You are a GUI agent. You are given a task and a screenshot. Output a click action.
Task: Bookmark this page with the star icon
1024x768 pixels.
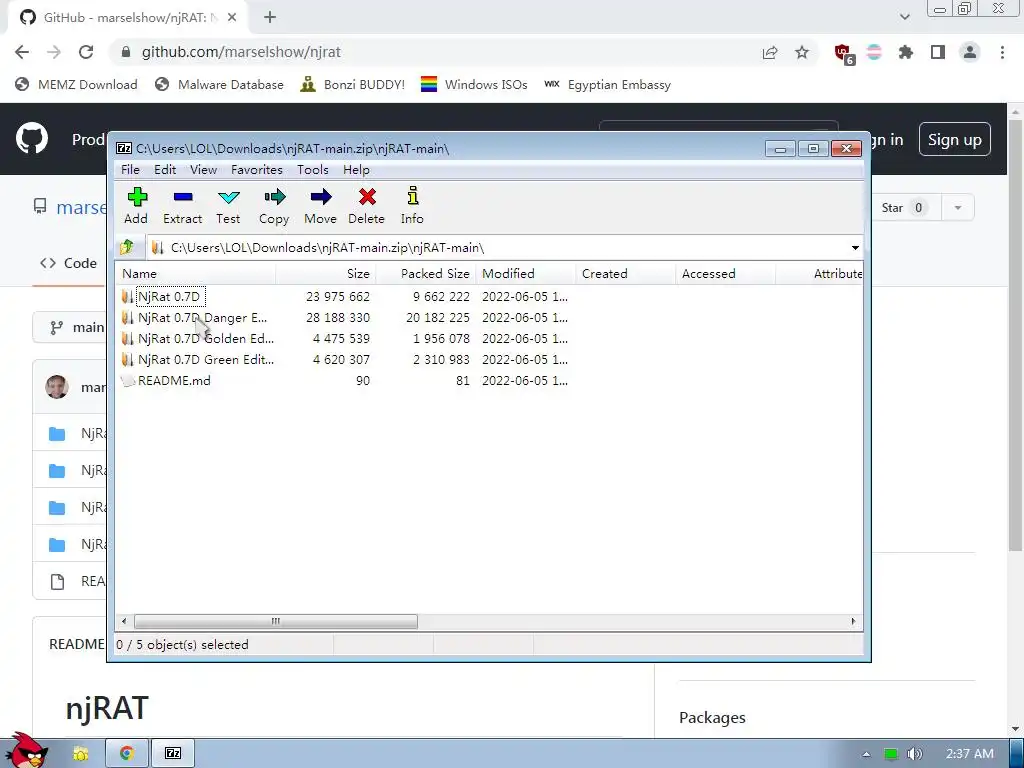tap(802, 52)
